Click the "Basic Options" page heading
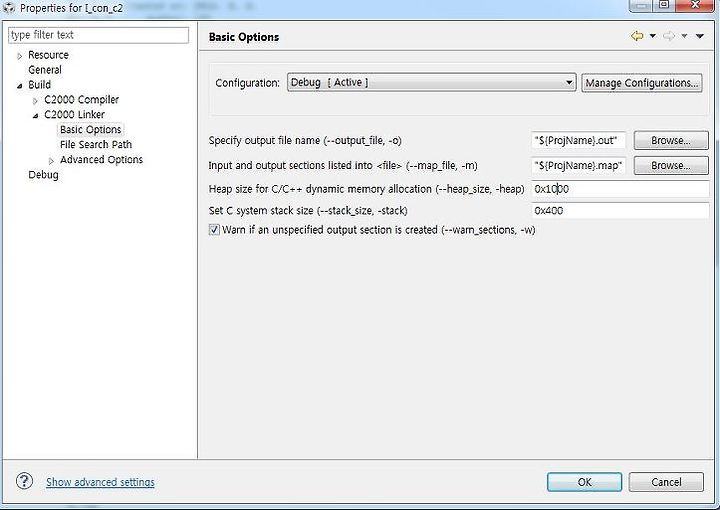The height and width of the screenshot is (510, 720). pos(244,37)
